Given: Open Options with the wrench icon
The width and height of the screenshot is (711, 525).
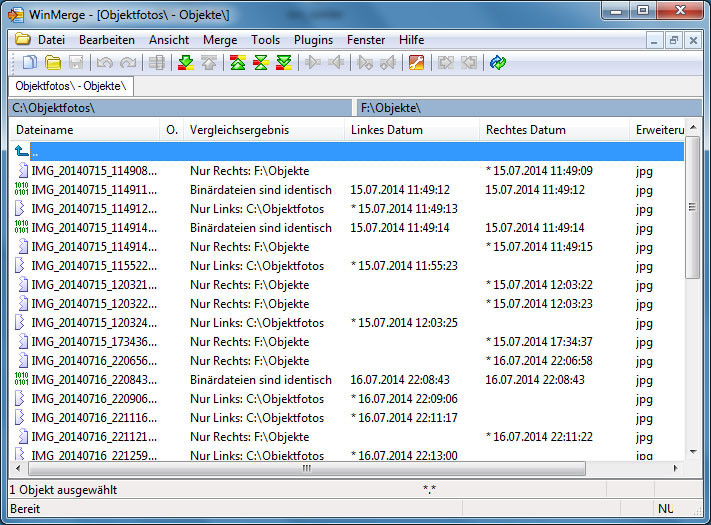Looking at the screenshot, I should 416,62.
